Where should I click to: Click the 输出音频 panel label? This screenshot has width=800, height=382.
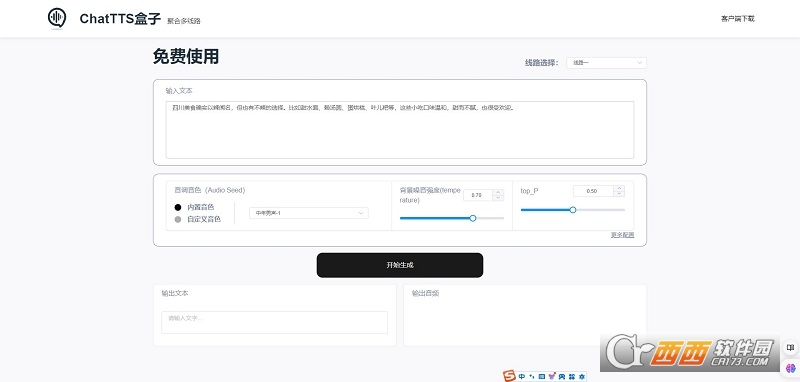(x=426, y=293)
